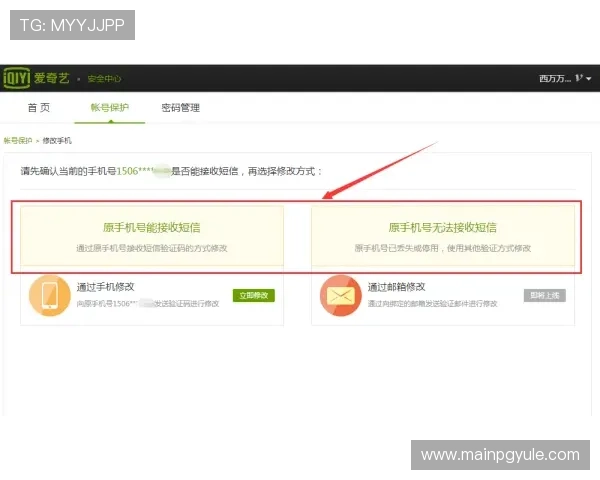The image size is (600, 480).
Task: Click the VIP icon beside the username
Action: pyautogui.click(x=579, y=78)
